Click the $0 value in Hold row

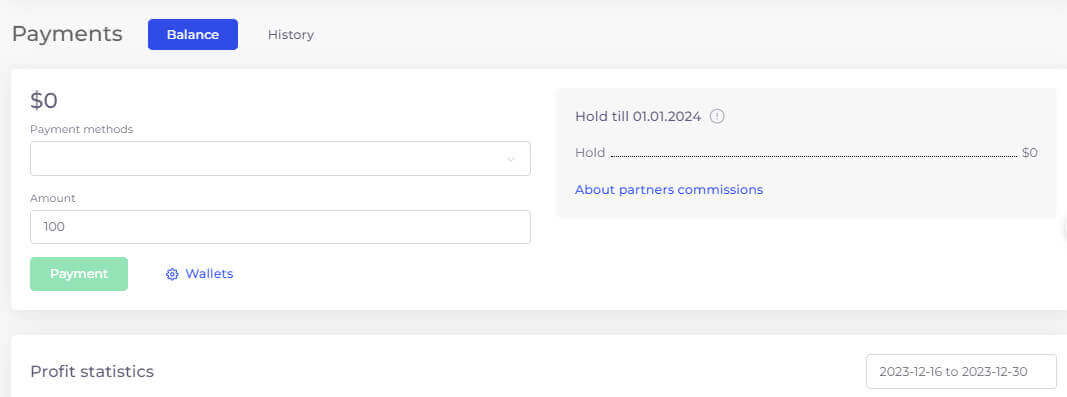[1030, 153]
